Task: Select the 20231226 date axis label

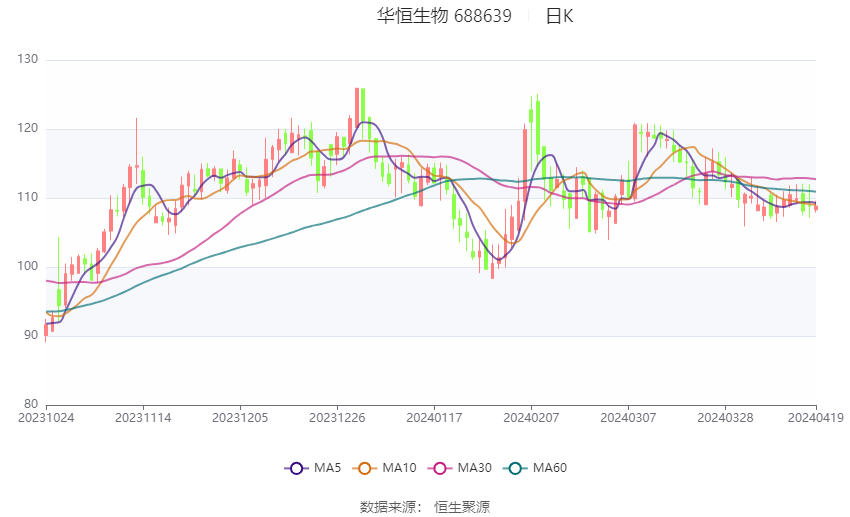Action: point(337,418)
